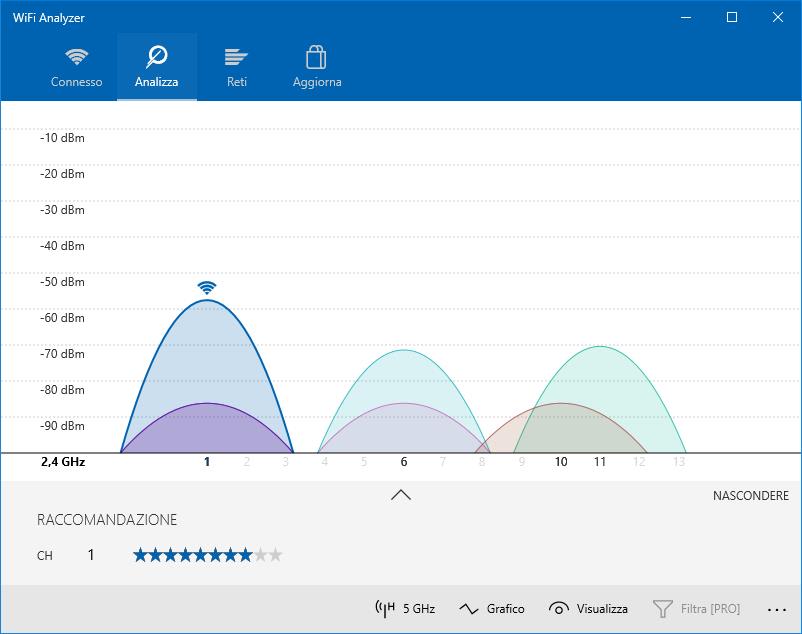Screen dimensions: 802x634
Task: Click the -30 dBm axis label
Action: pos(62,210)
